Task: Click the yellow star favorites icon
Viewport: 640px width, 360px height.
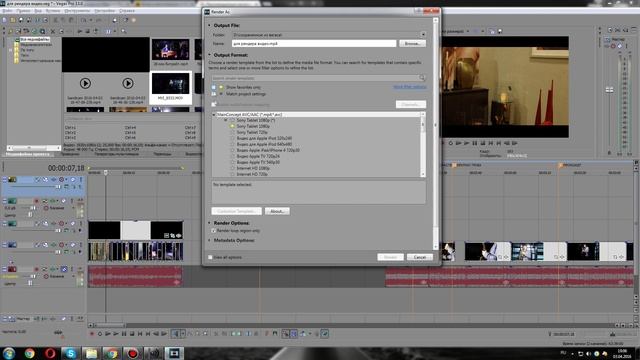Action: 221,87
